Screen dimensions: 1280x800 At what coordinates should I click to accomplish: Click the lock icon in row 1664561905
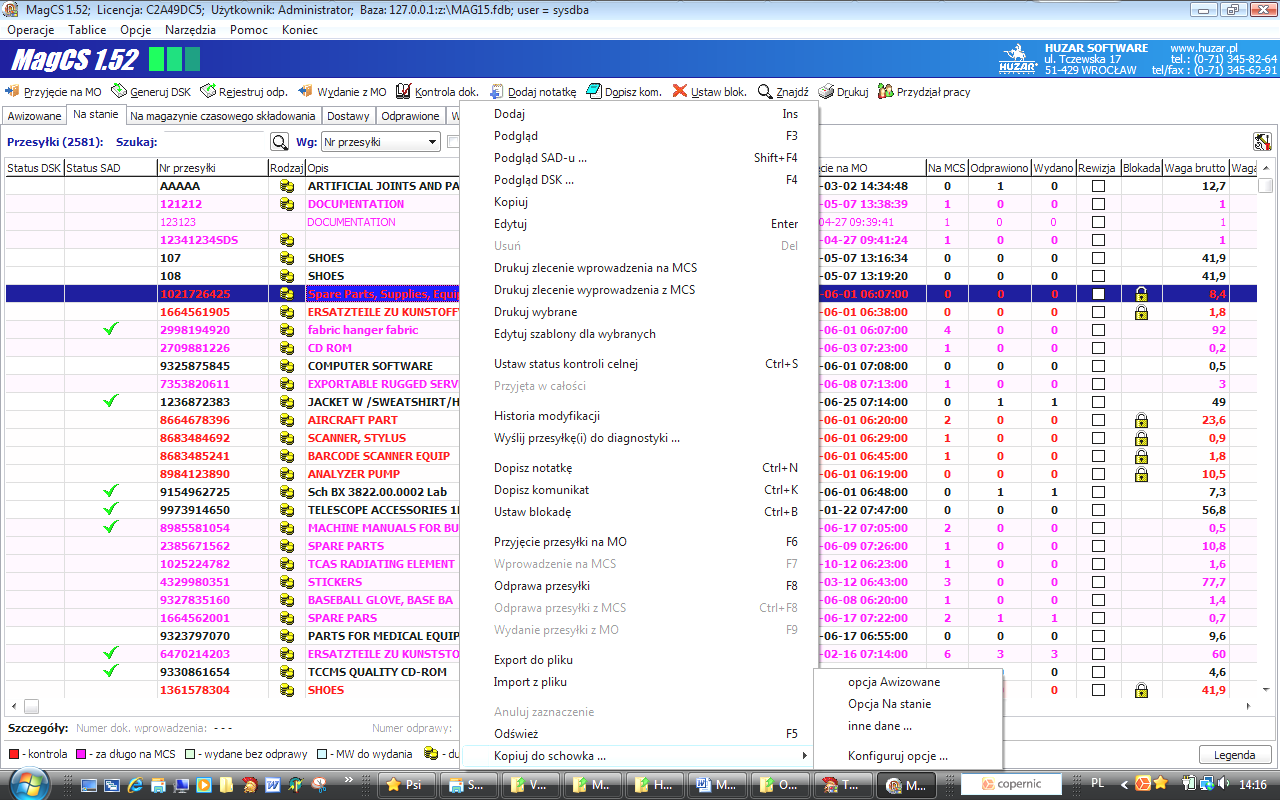(x=1141, y=312)
